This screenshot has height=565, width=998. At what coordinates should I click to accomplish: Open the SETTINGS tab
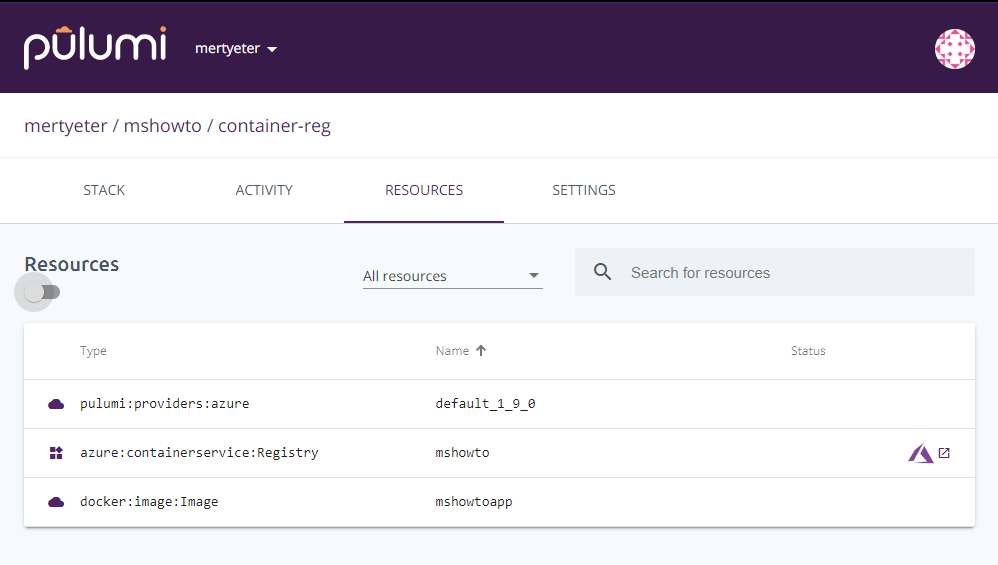tap(584, 190)
